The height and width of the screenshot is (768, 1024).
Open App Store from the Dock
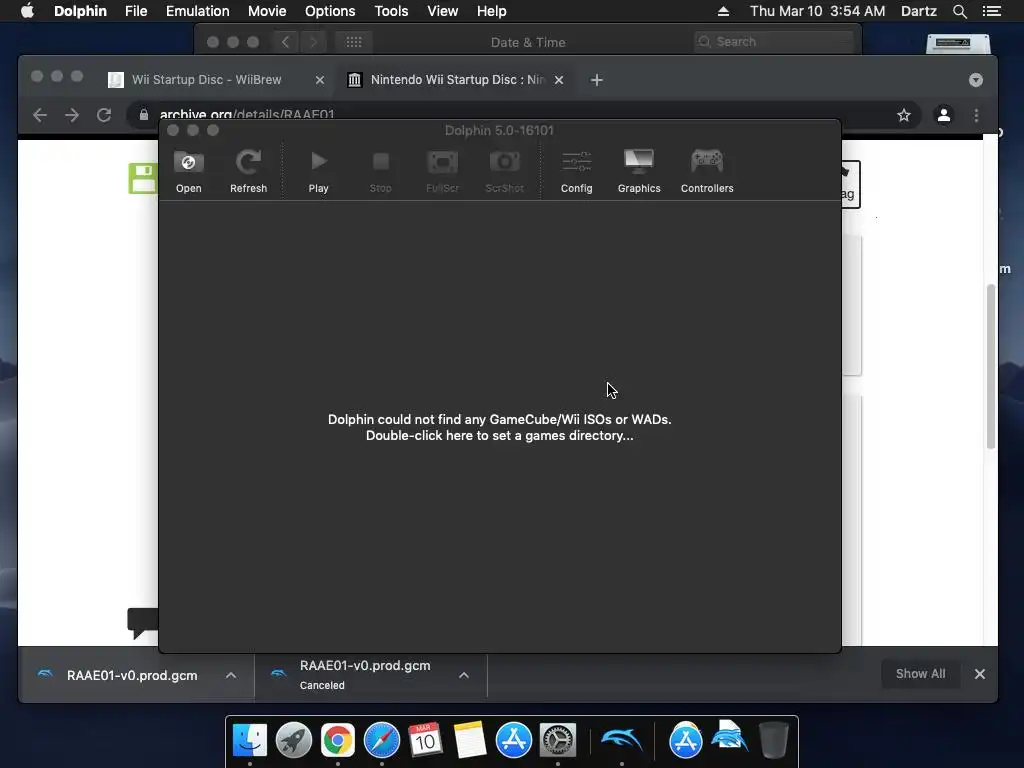pyautogui.click(x=514, y=740)
